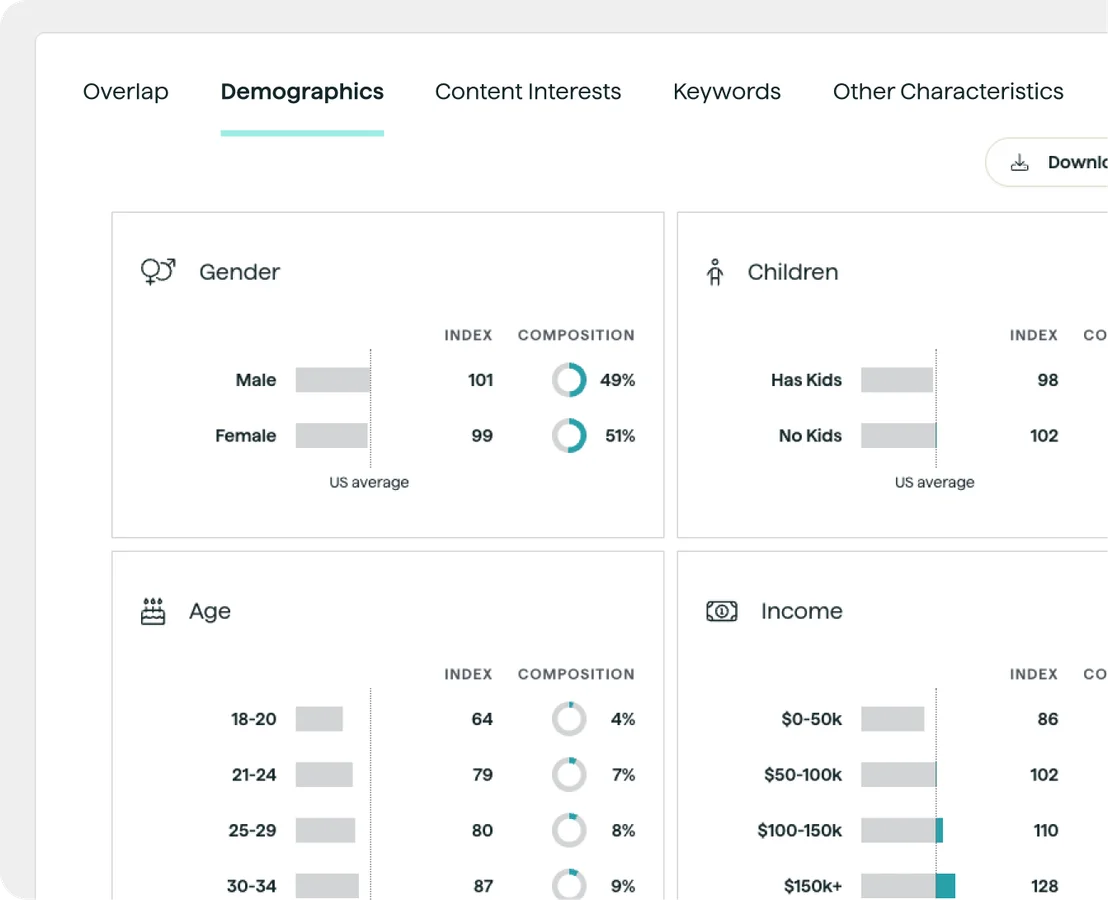Click the Children person icon
This screenshot has width=1108, height=900.
coord(714,272)
